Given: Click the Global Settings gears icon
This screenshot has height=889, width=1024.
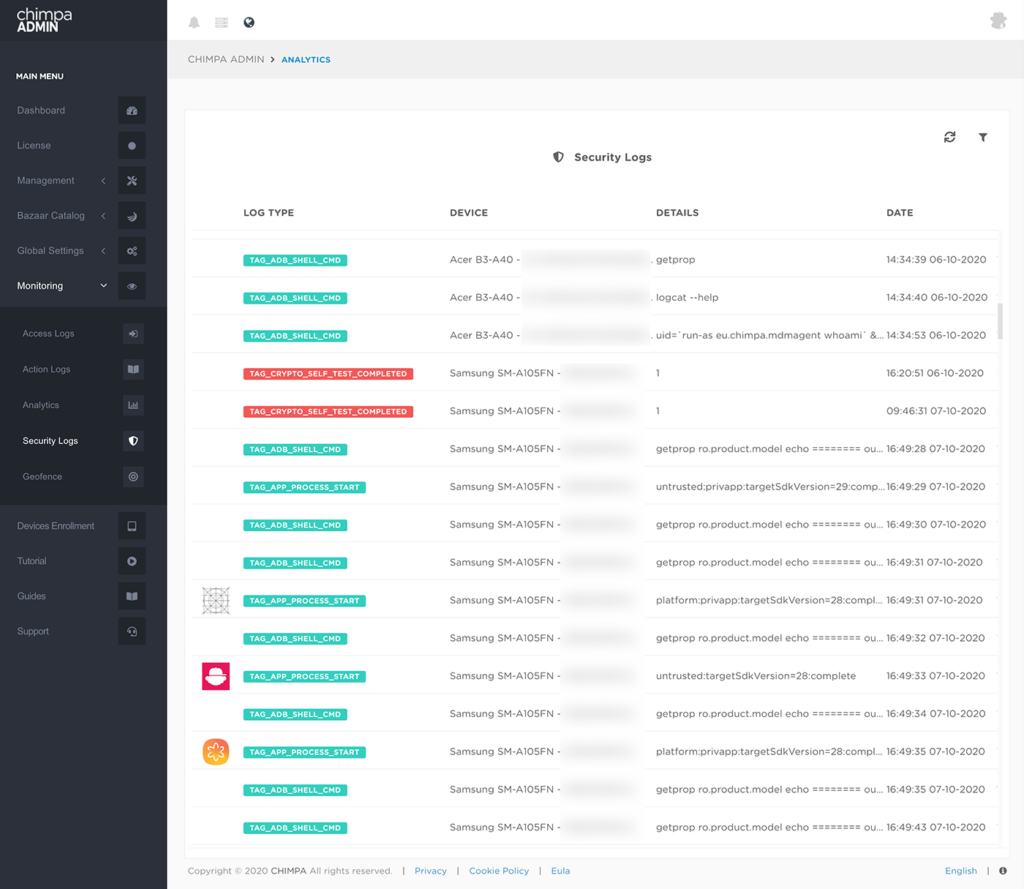Looking at the screenshot, I should pyautogui.click(x=132, y=251).
